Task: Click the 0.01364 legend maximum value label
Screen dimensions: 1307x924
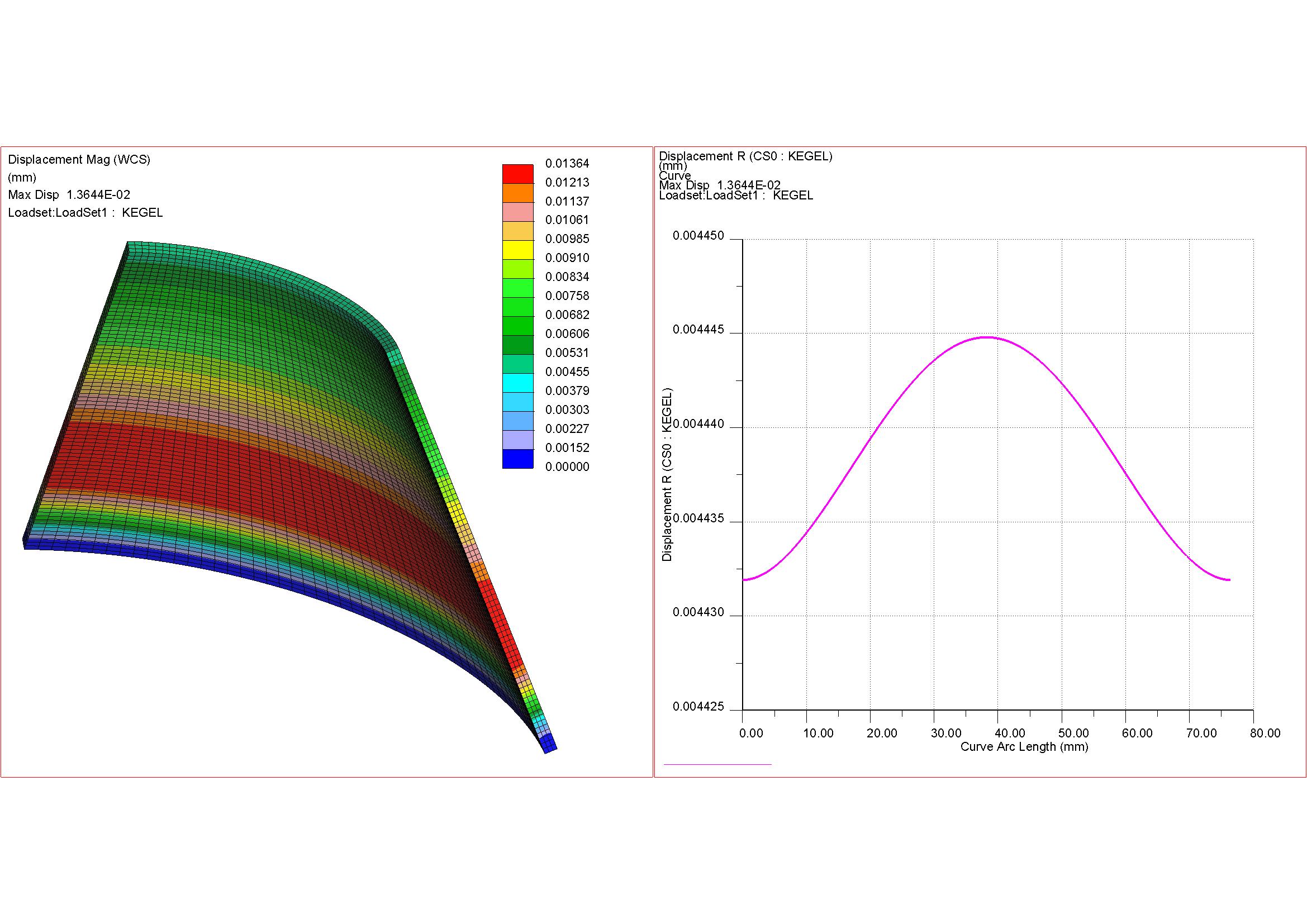Action: [x=567, y=164]
